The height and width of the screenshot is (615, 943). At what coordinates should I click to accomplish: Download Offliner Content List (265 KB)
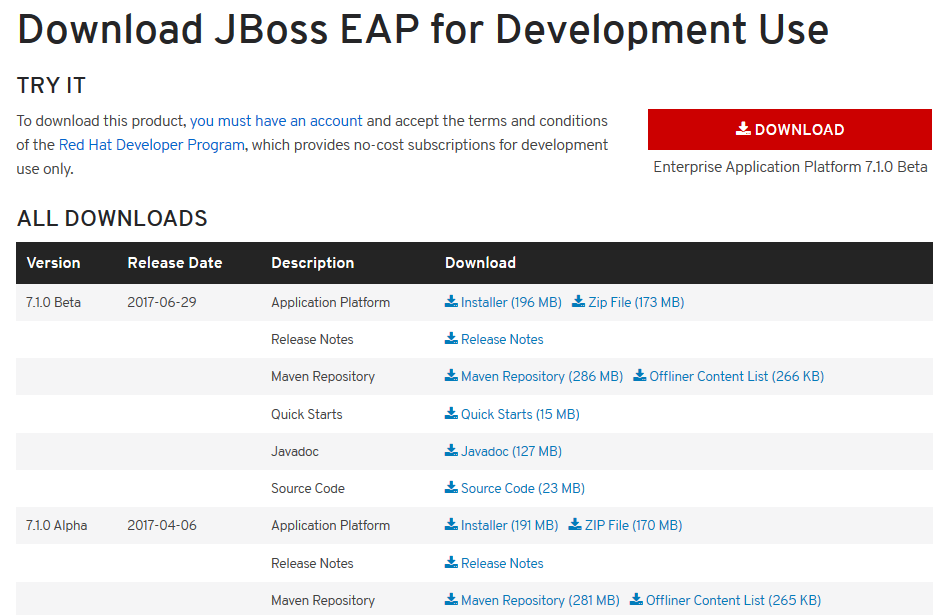point(726,601)
